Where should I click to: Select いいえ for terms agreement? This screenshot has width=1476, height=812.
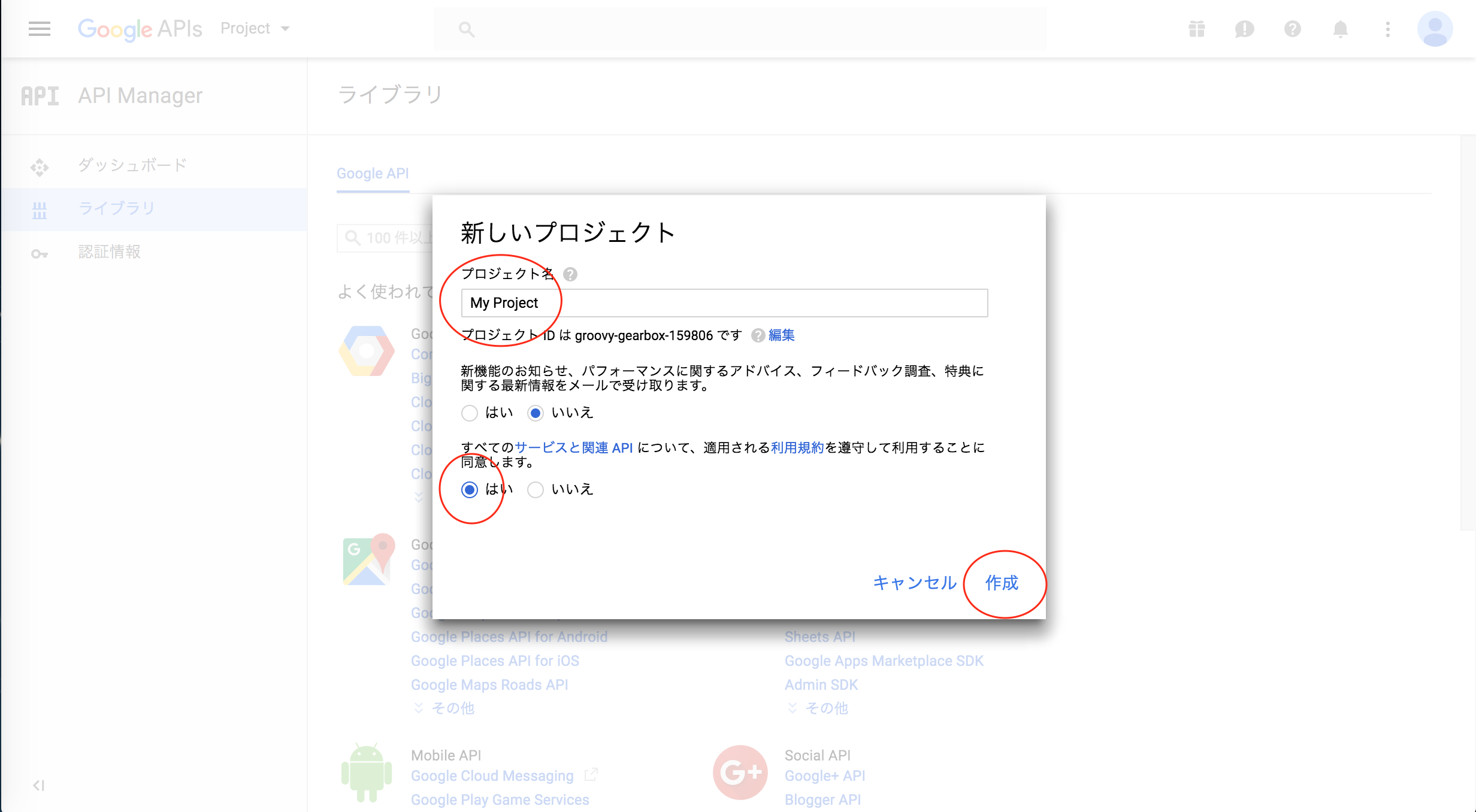coord(535,489)
